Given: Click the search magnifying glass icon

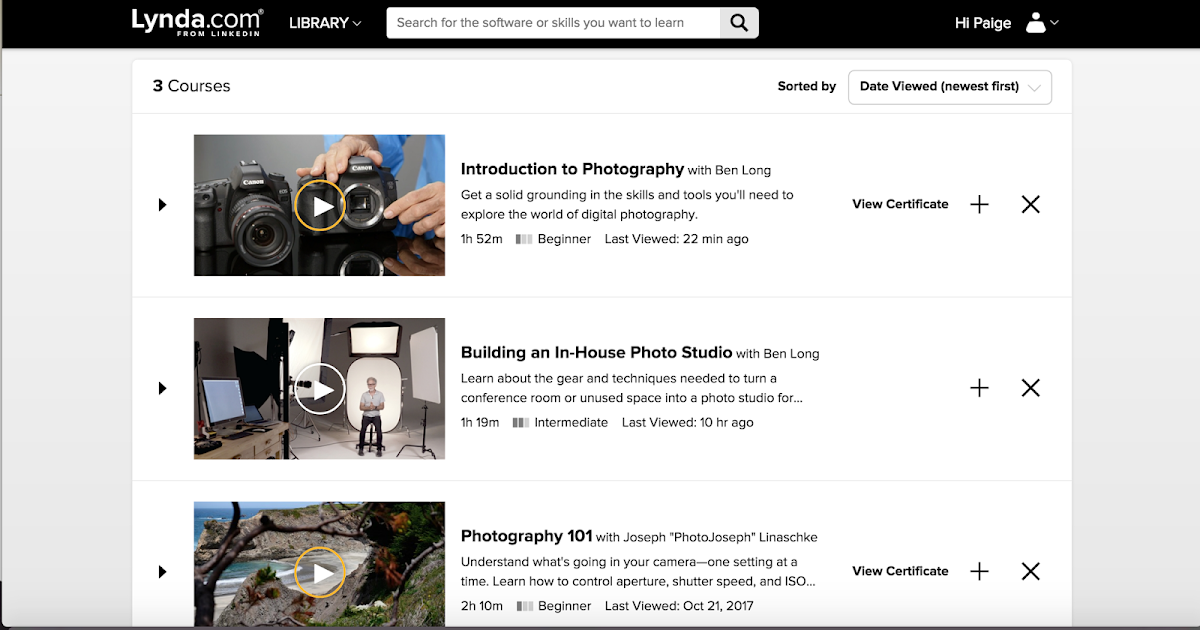Looking at the screenshot, I should (x=739, y=22).
